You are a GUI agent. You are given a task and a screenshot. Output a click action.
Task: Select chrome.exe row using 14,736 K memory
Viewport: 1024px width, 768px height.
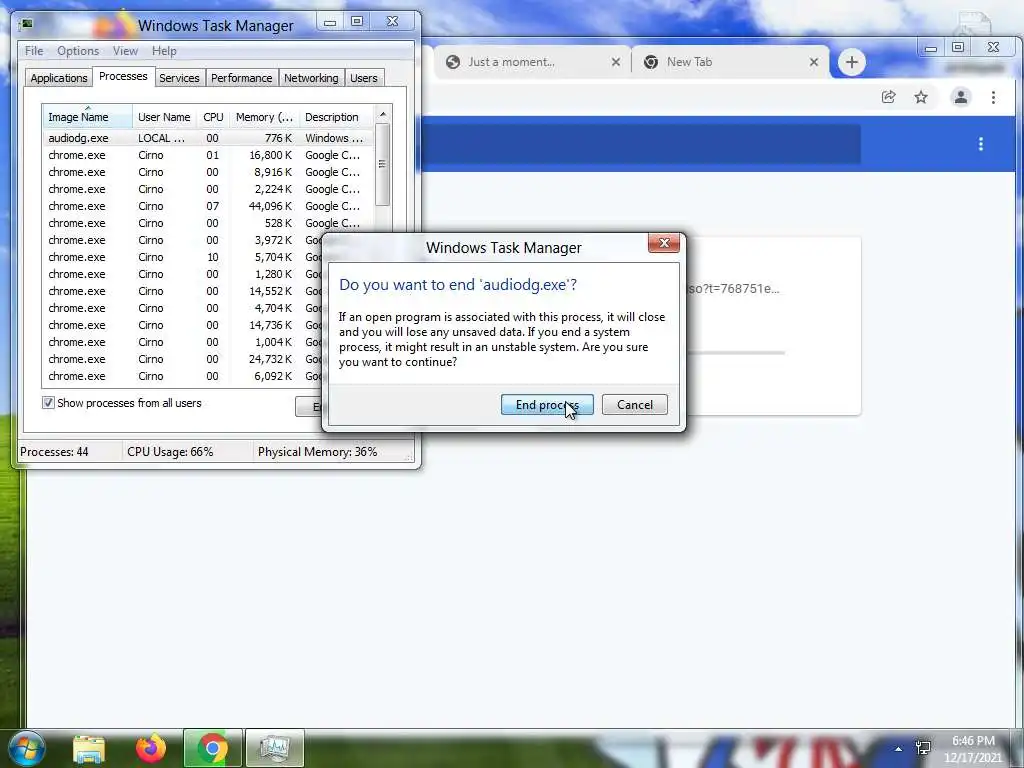[183, 325]
